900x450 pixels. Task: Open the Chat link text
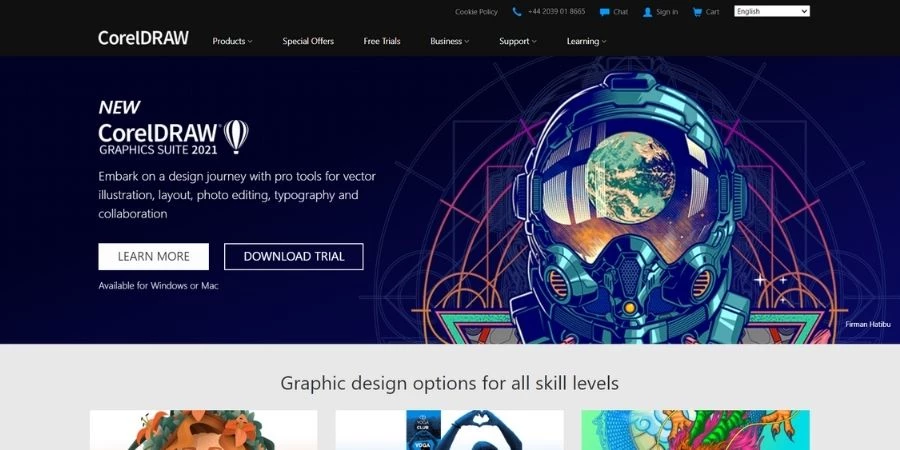coord(620,12)
